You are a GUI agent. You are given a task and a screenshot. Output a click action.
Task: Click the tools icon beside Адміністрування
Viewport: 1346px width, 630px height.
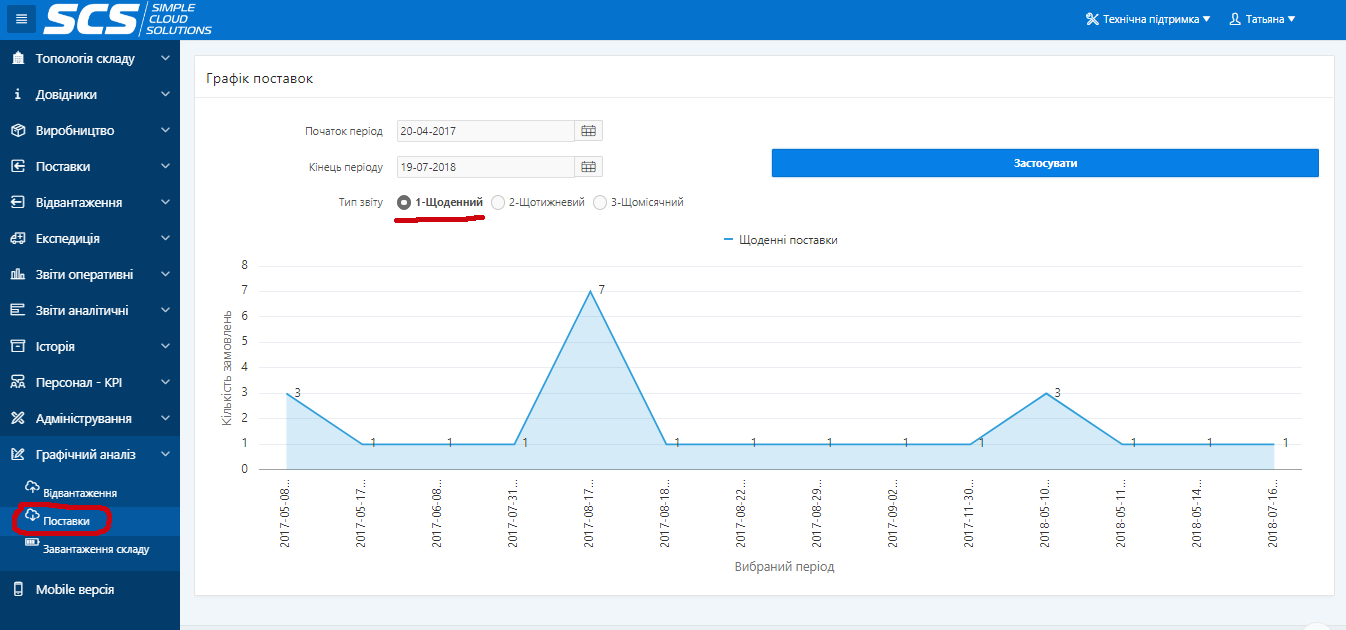17,419
